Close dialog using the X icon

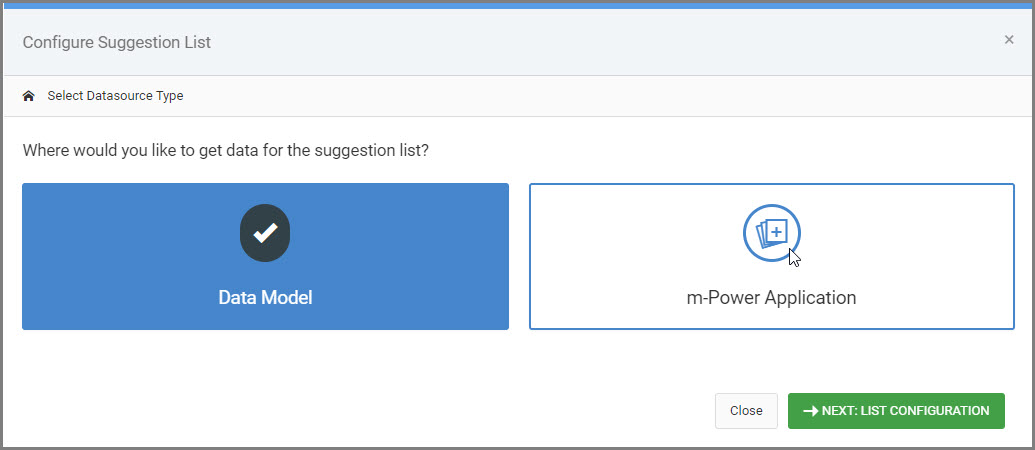[1009, 40]
